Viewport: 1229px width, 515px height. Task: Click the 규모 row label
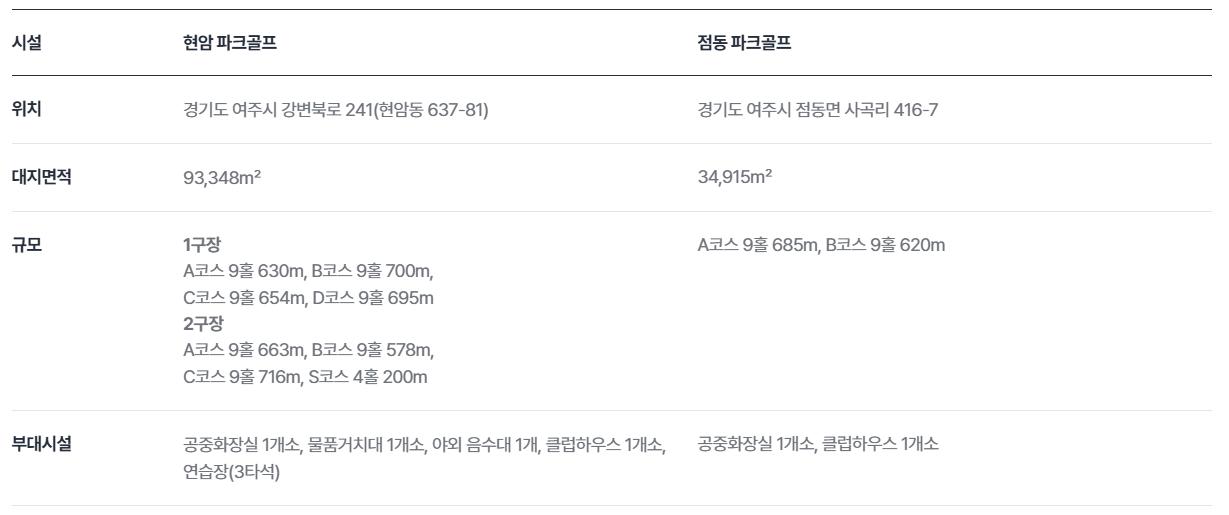pos(26,245)
